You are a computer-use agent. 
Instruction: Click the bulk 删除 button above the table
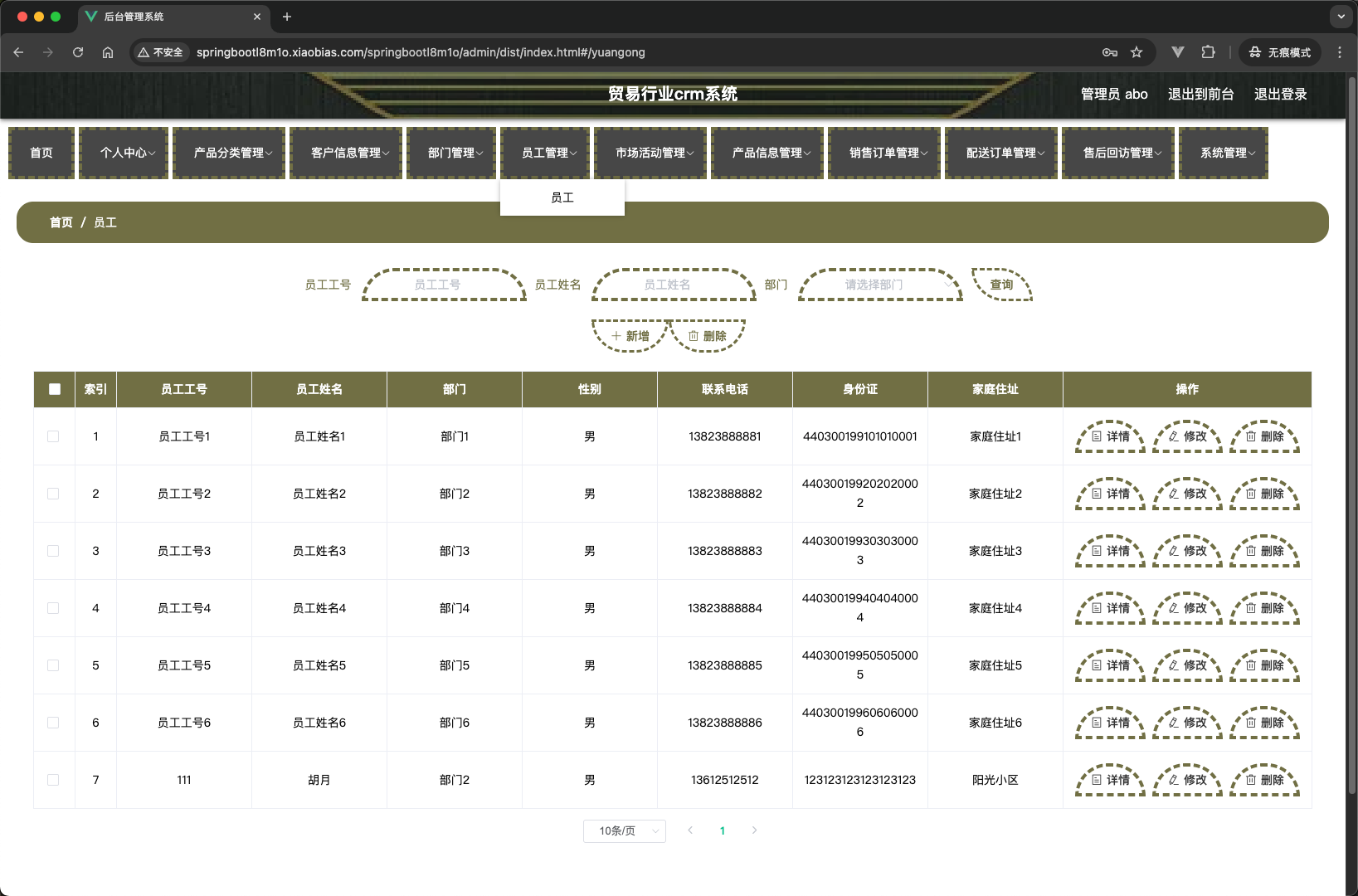click(708, 336)
